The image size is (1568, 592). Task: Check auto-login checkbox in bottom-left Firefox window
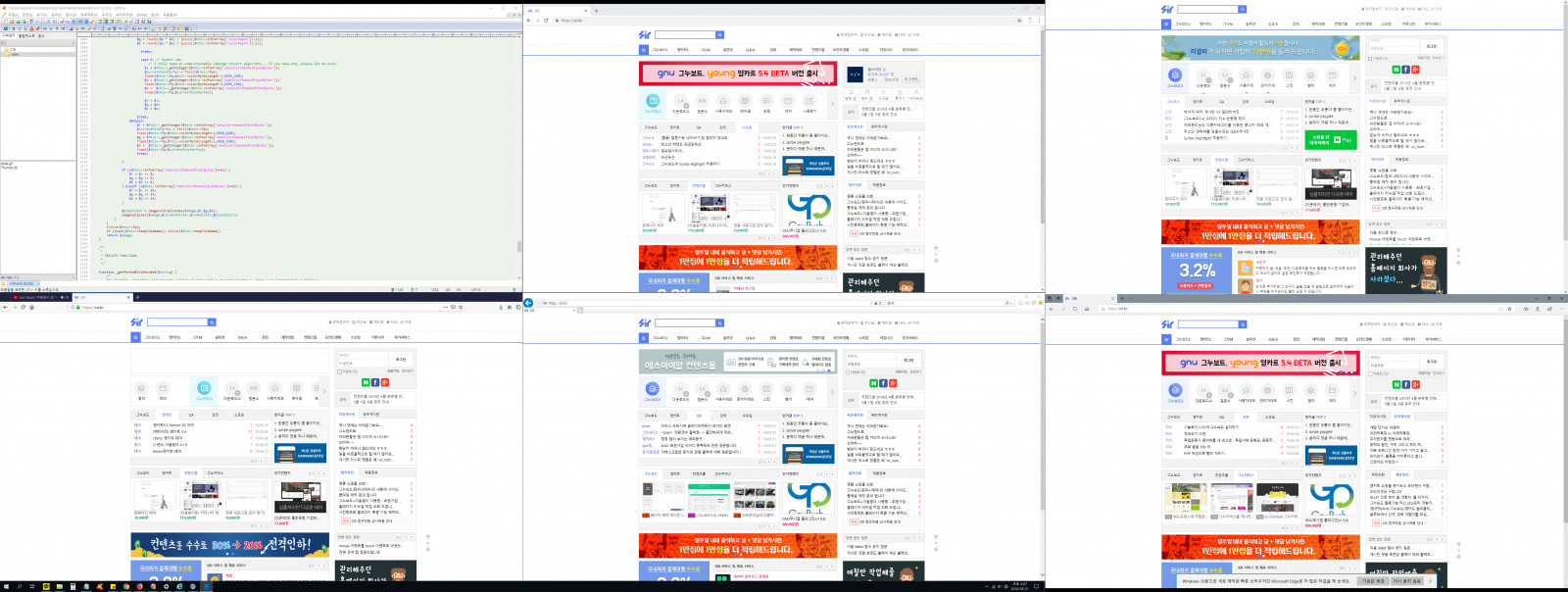[x=339, y=371]
